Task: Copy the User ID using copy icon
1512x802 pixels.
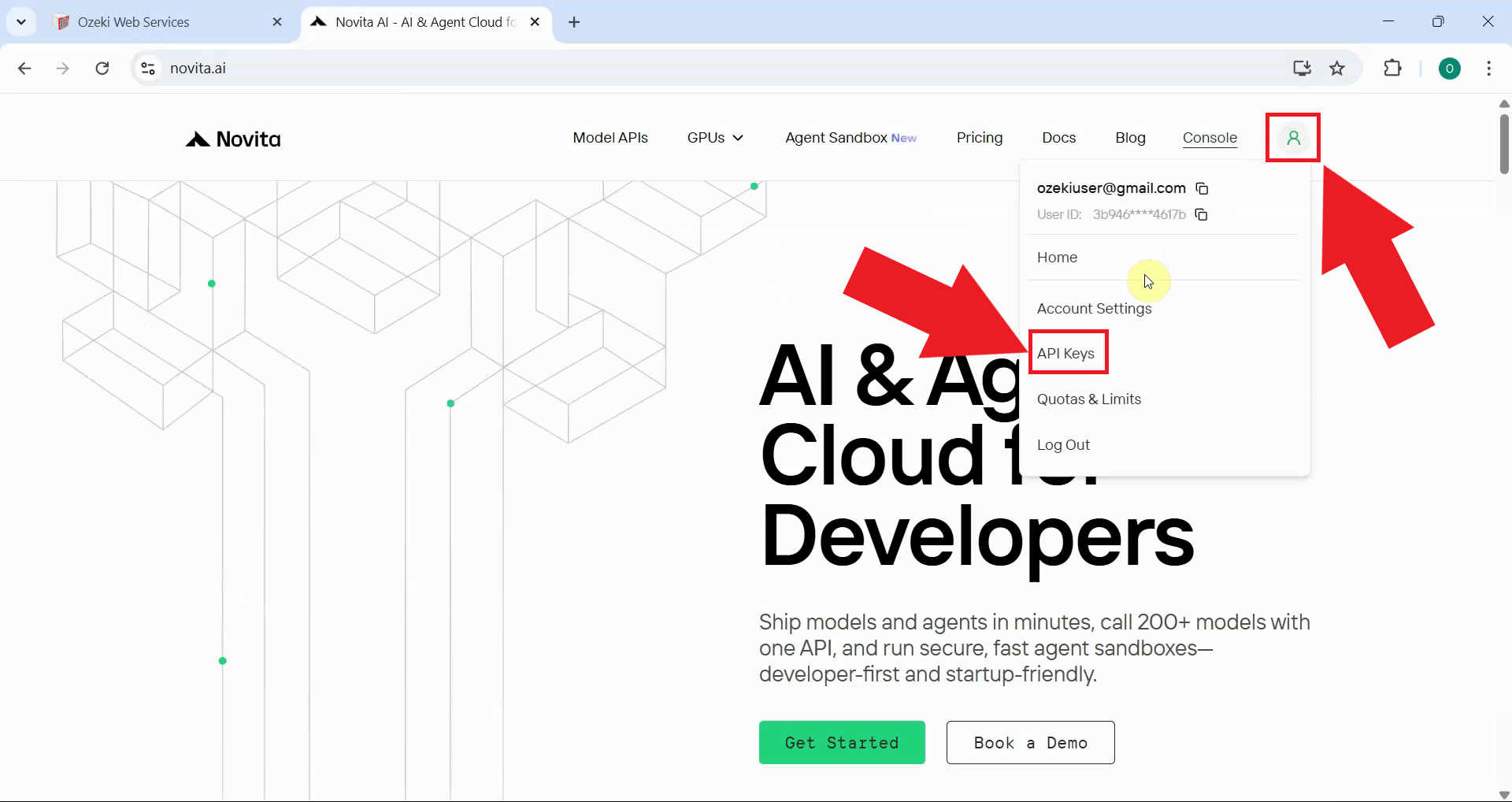Action: click(x=1201, y=214)
